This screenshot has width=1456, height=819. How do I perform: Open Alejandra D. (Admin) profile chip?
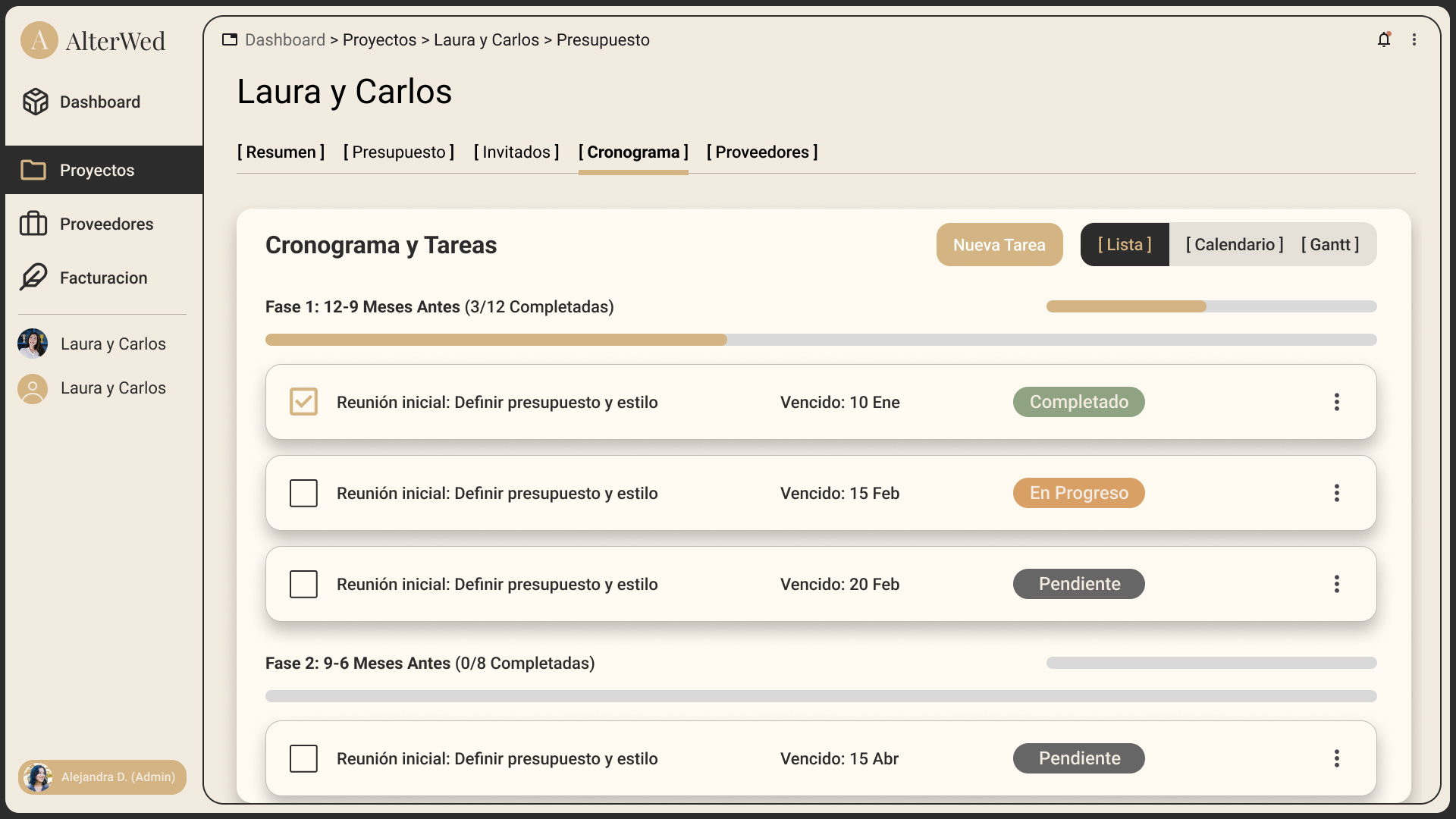102,777
